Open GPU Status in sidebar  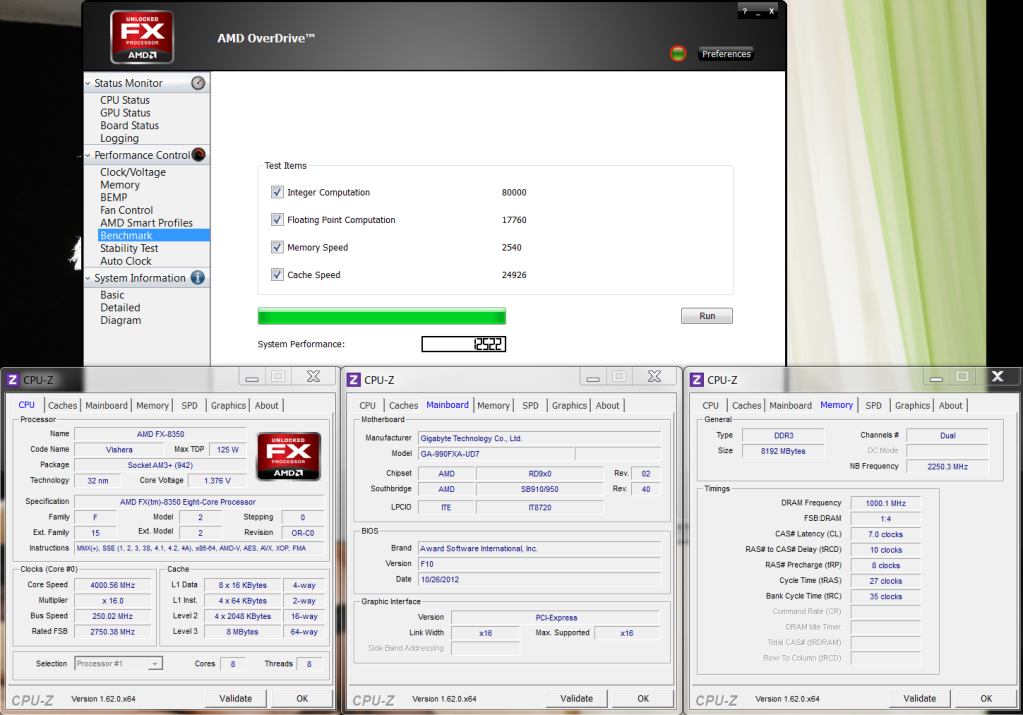click(125, 113)
